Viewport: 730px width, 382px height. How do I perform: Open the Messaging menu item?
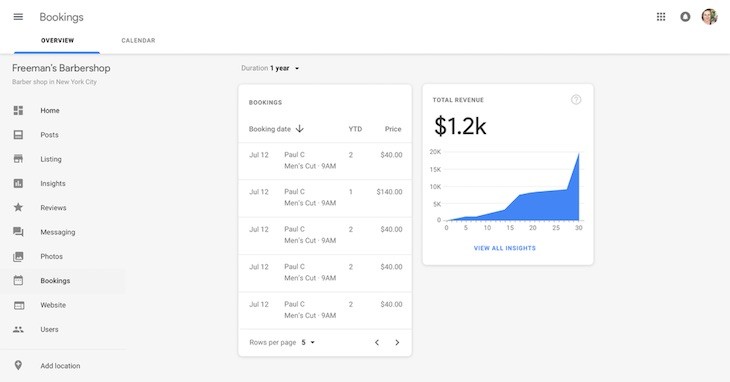(x=58, y=232)
